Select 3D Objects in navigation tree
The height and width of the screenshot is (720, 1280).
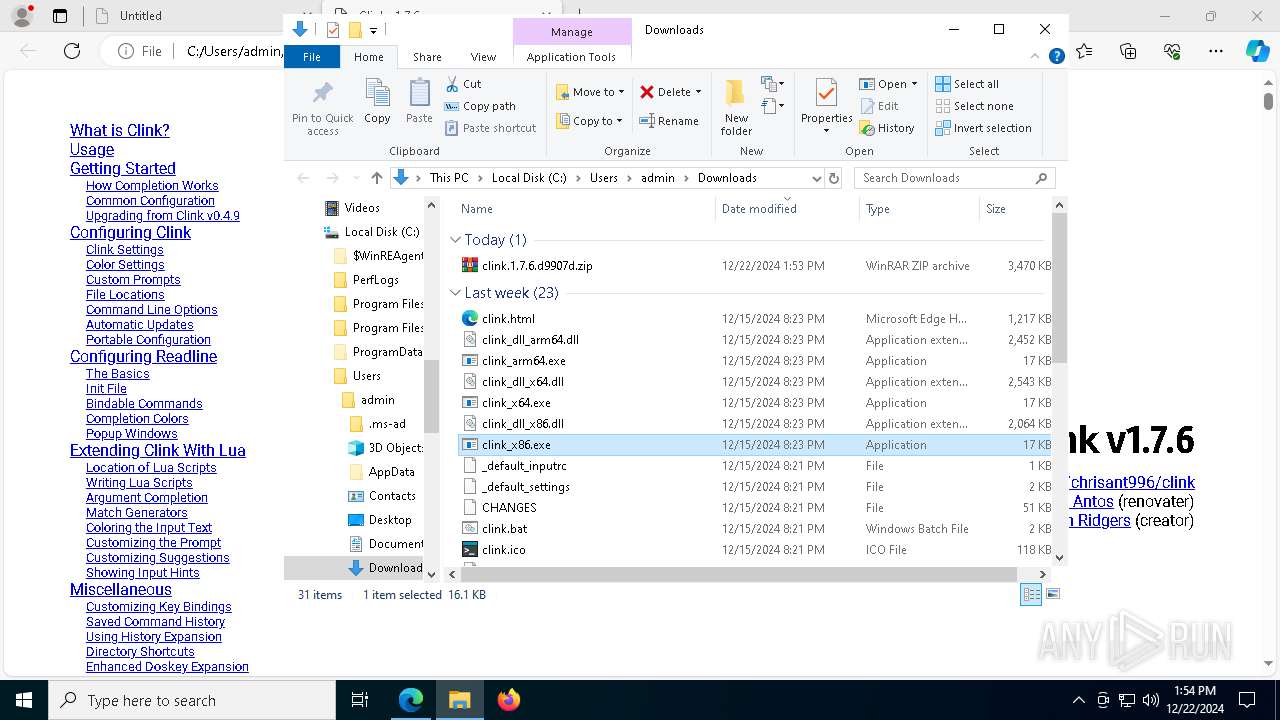[x=385, y=448]
